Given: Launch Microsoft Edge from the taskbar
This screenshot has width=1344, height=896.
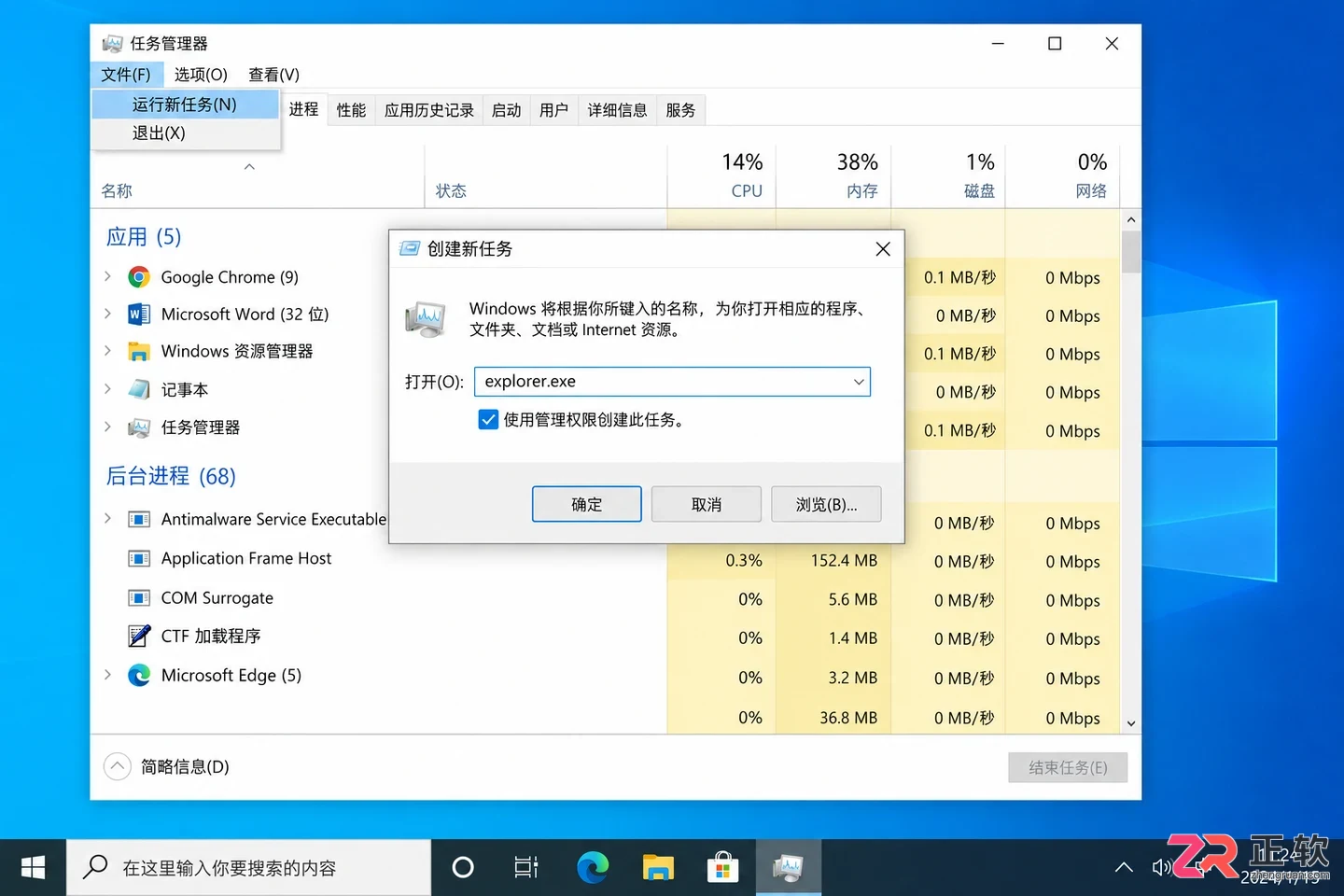Looking at the screenshot, I should point(593,868).
